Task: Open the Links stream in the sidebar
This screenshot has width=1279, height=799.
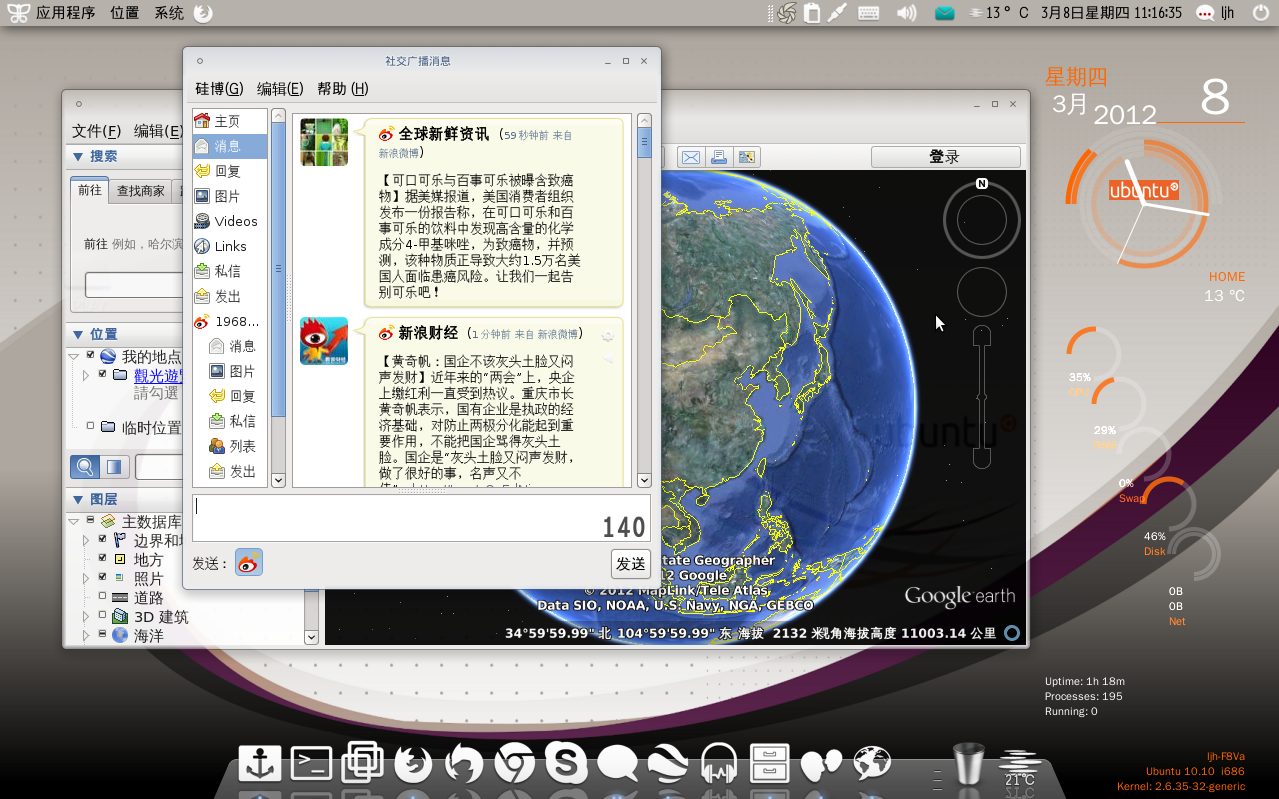Action: [x=229, y=246]
